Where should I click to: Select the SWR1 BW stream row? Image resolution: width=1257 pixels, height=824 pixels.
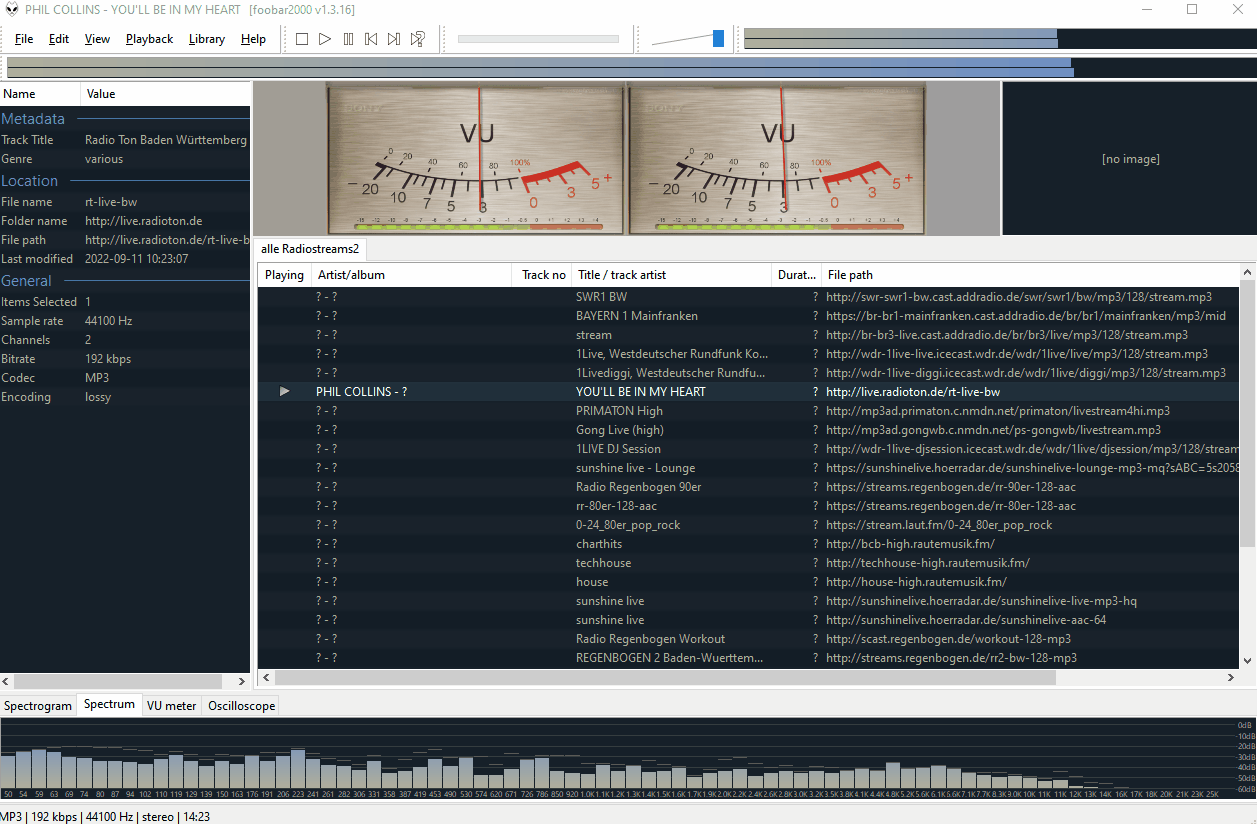click(x=748, y=297)
